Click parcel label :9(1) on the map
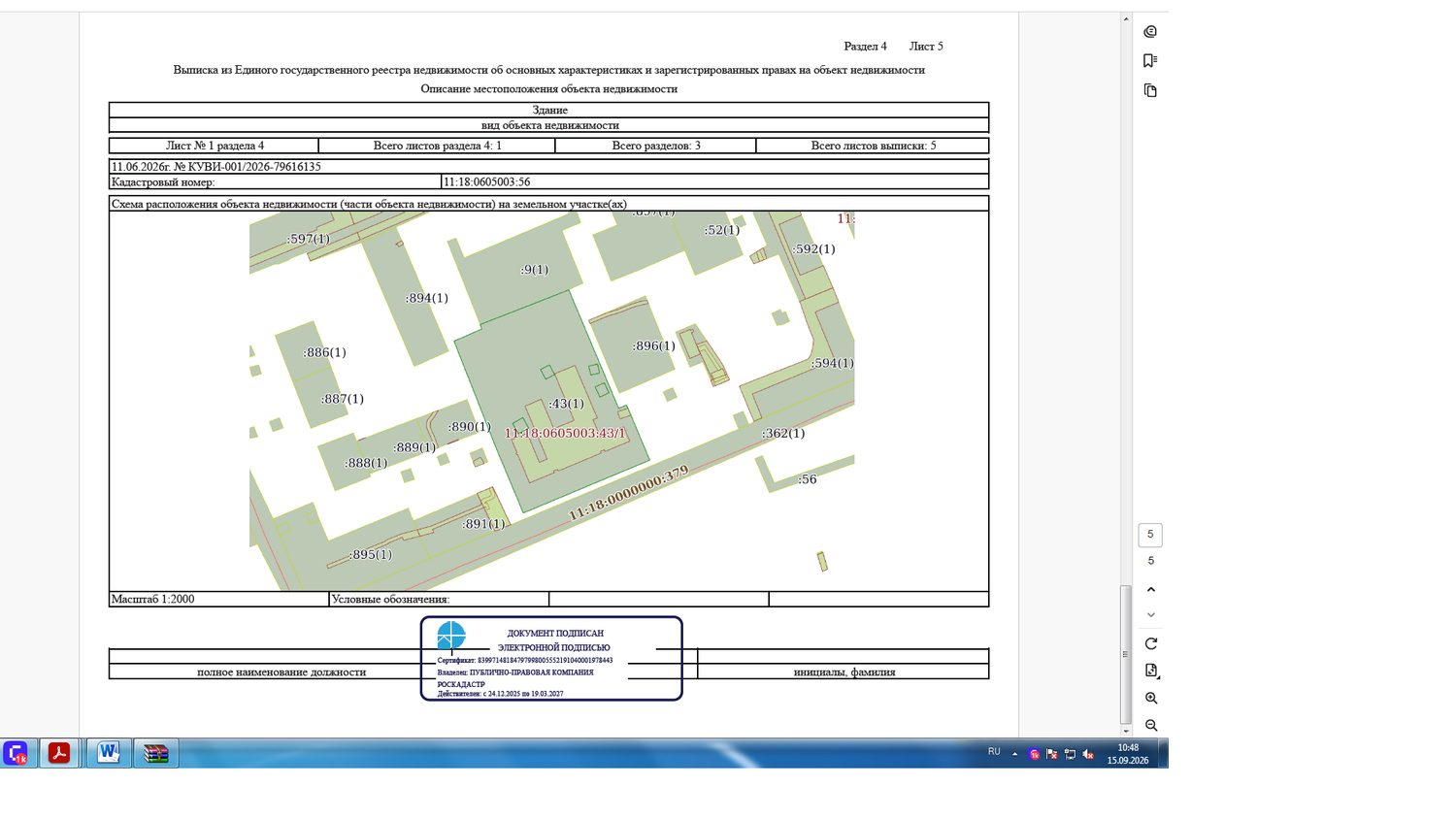Image resolution: width=1456 pixels, height=819 pixels. coord(534,270)
